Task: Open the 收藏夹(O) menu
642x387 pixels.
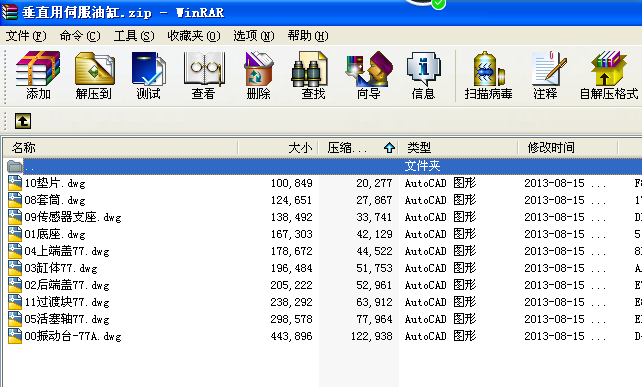Action: point(194,36)
